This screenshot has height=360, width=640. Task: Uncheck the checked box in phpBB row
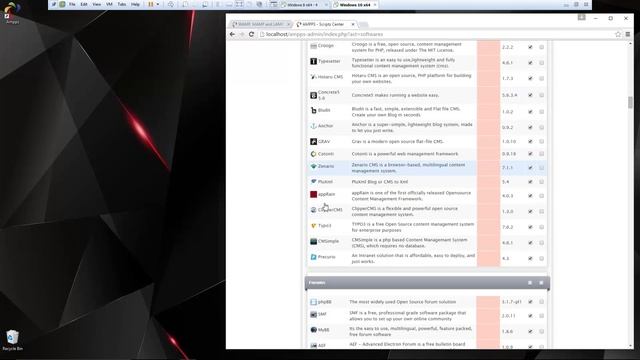click(x=530, y=302)
